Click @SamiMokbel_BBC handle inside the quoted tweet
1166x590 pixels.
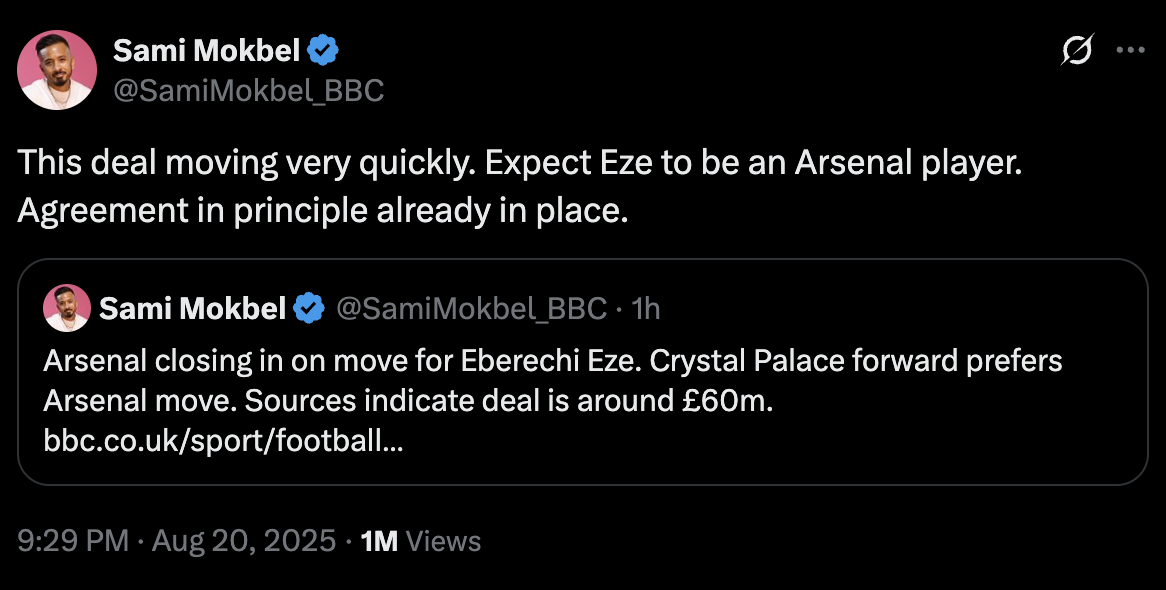tap(472, 309)
